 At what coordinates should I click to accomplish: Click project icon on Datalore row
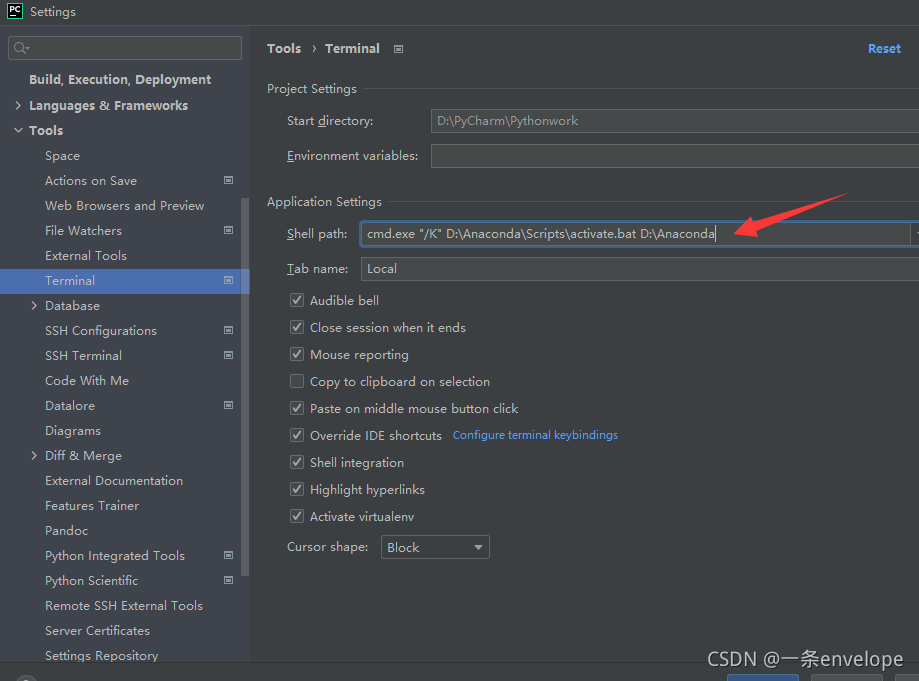point(229,405)
